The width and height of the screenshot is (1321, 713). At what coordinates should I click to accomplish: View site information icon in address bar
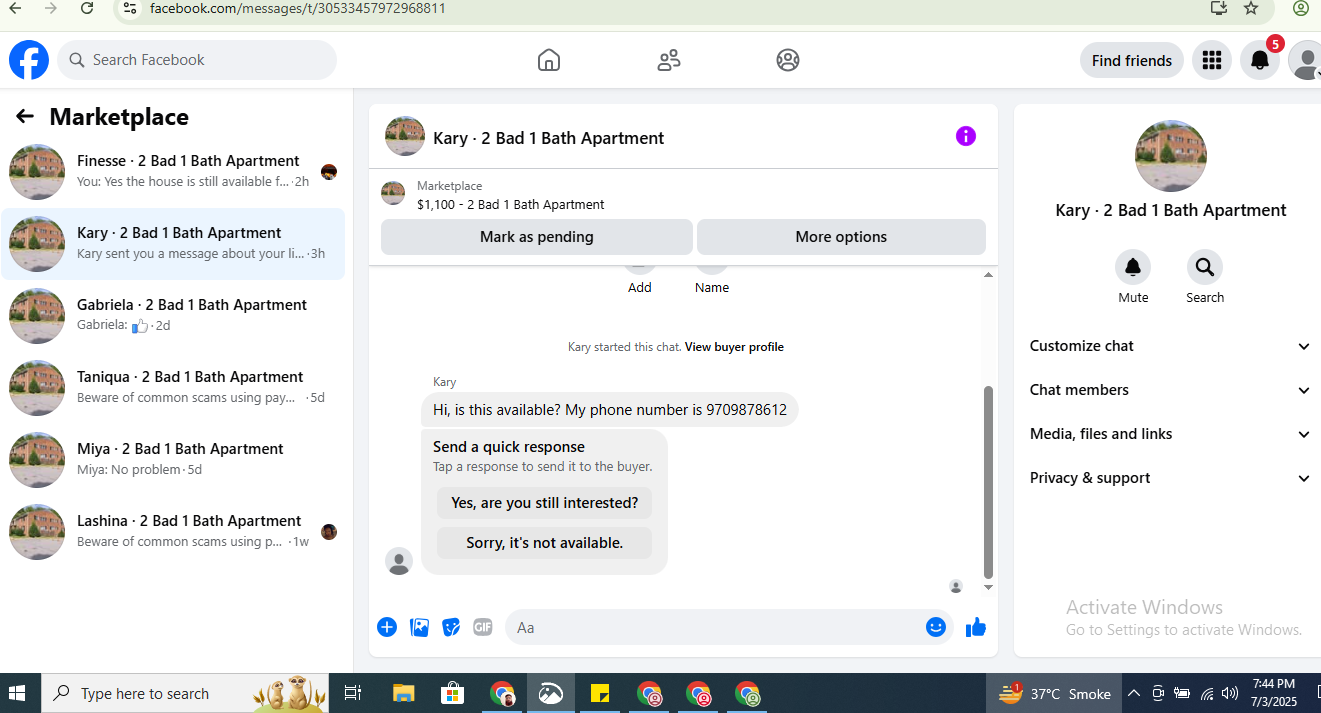point(129,8)
